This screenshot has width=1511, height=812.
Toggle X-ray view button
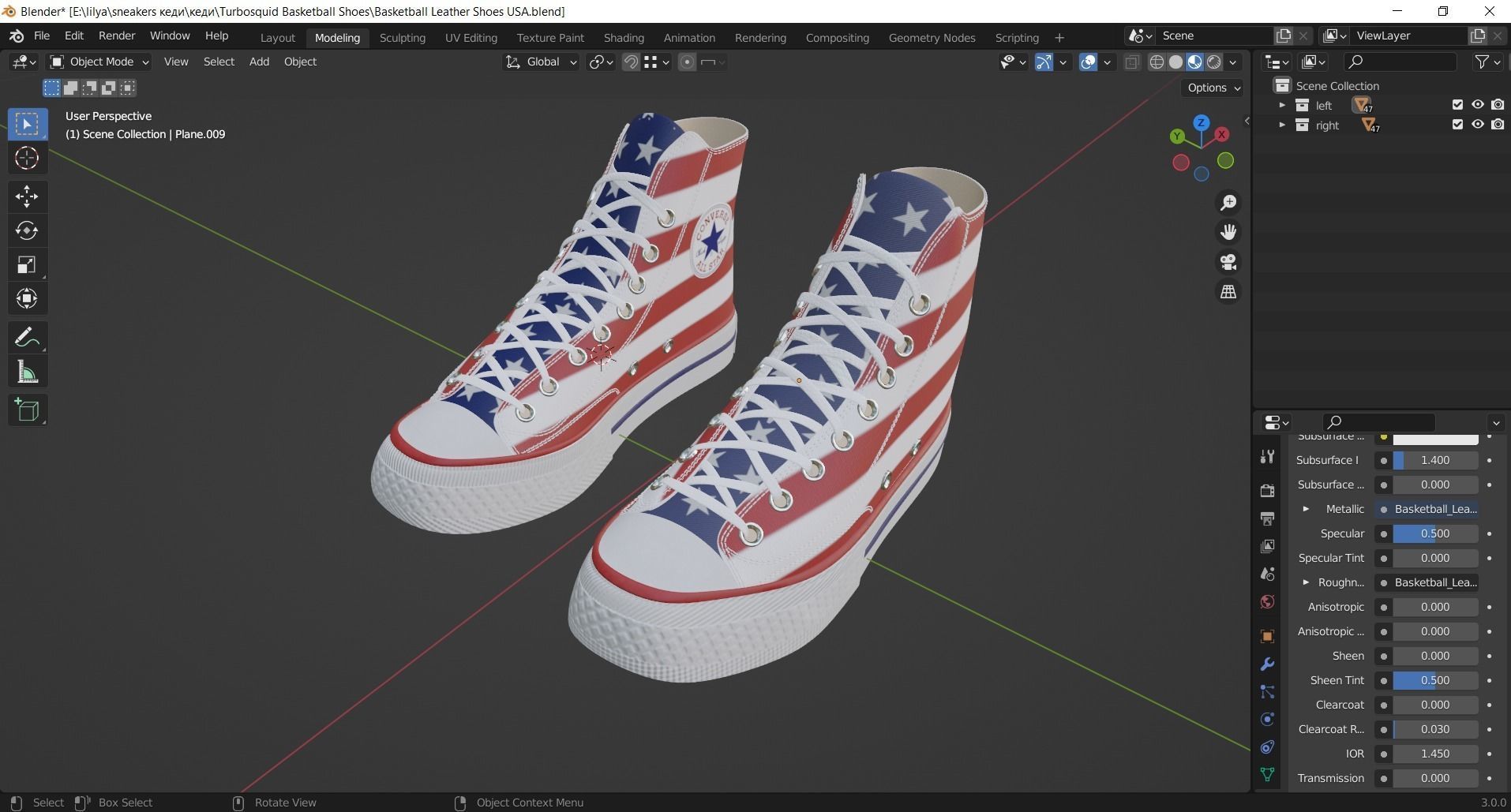pyautogui.click(x=1131, y=62)
